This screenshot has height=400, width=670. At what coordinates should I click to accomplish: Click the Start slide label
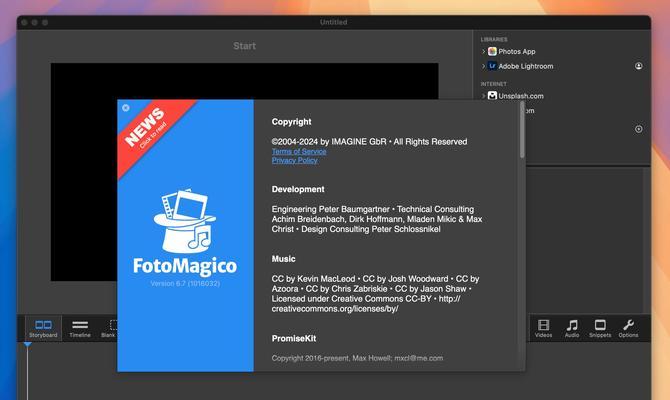point(244,46)
